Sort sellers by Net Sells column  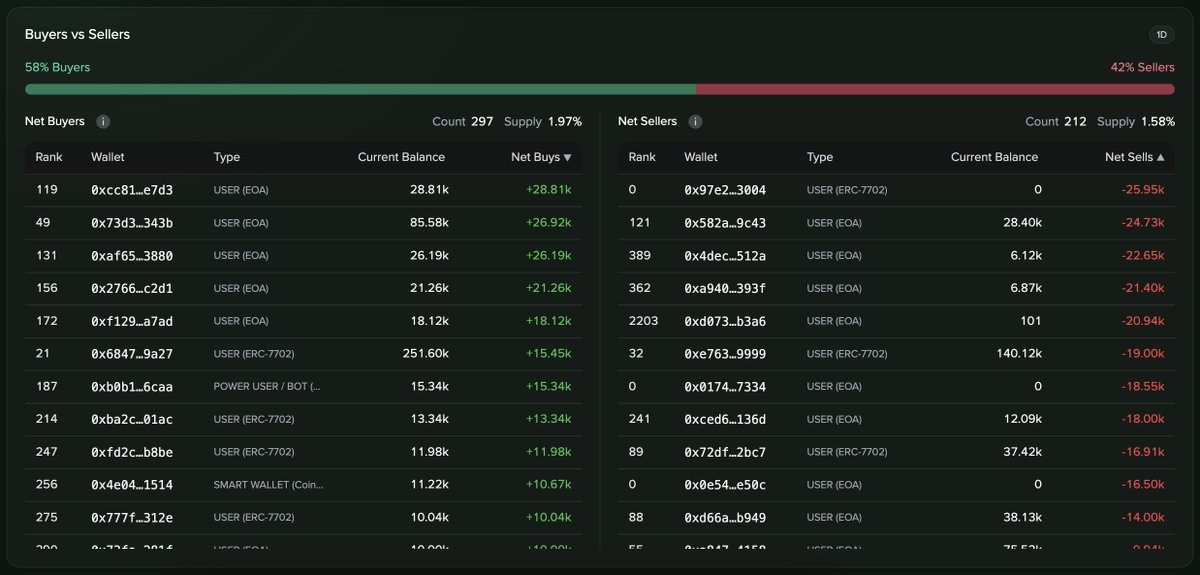(x=1135, y=157)
